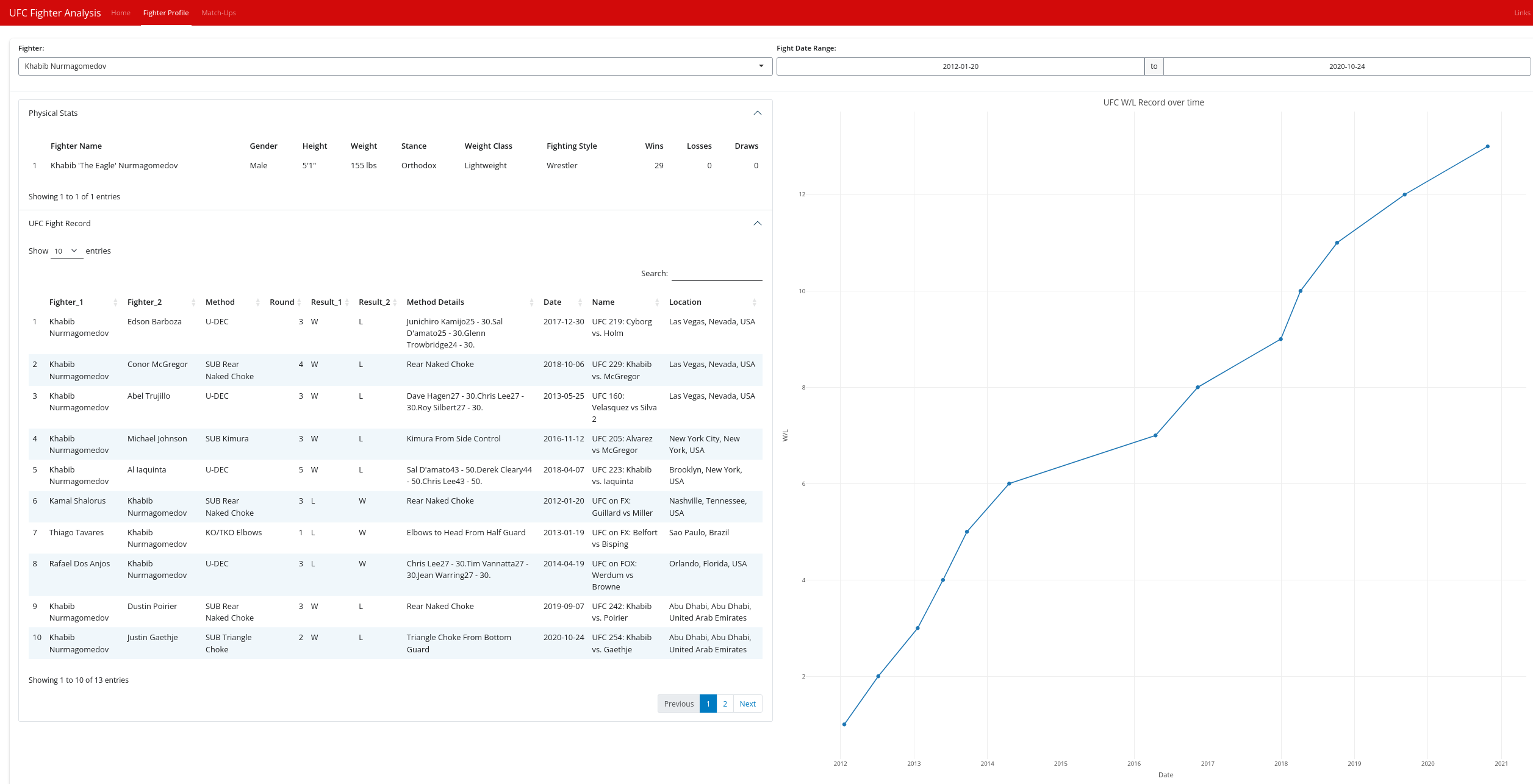Select the Fighter Profile tab
Image resolution: width=1533 pixels, height=784 pixels.
[166, 13]
